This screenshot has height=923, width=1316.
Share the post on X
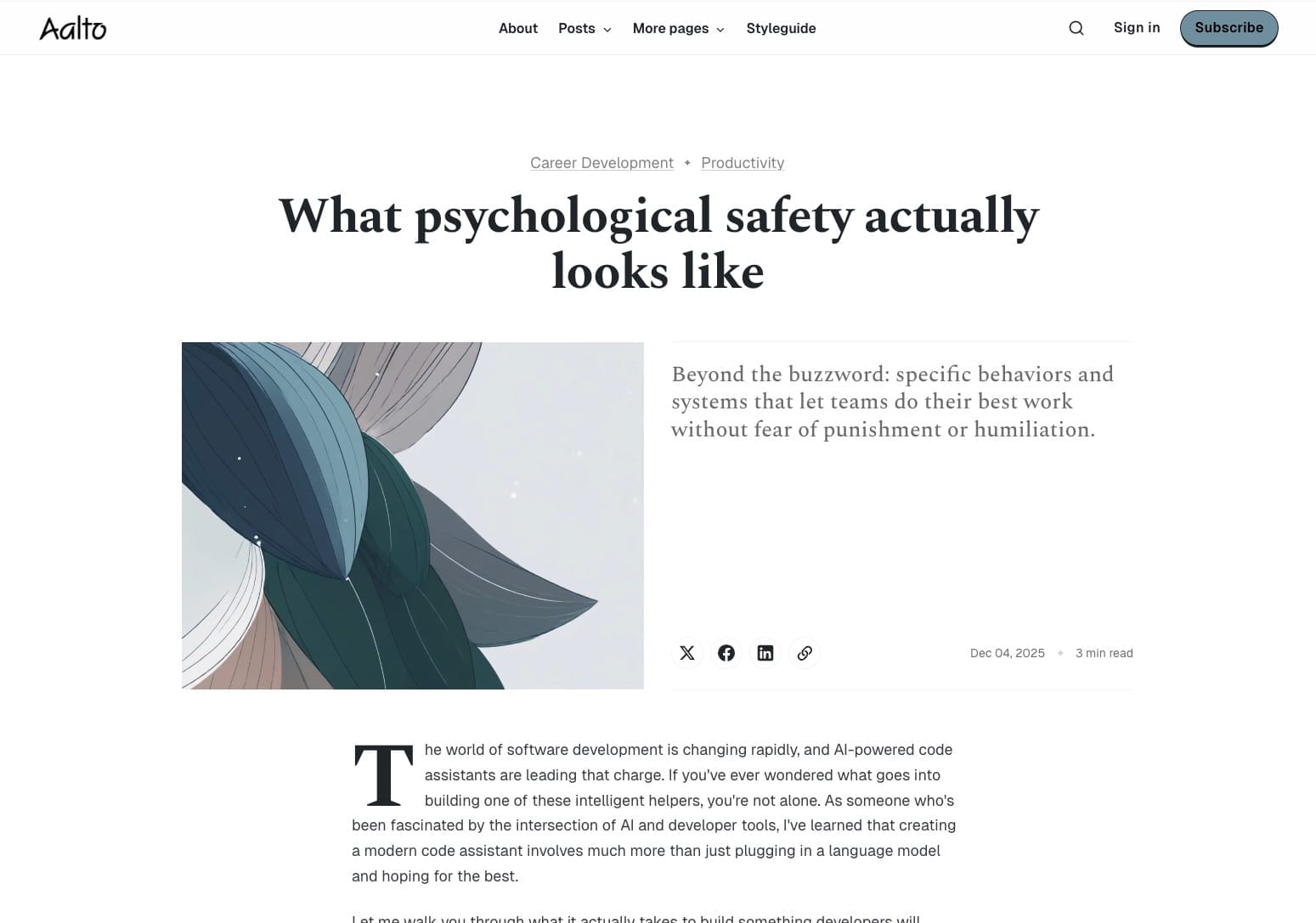pyautogui.click(x=687, y=653)
